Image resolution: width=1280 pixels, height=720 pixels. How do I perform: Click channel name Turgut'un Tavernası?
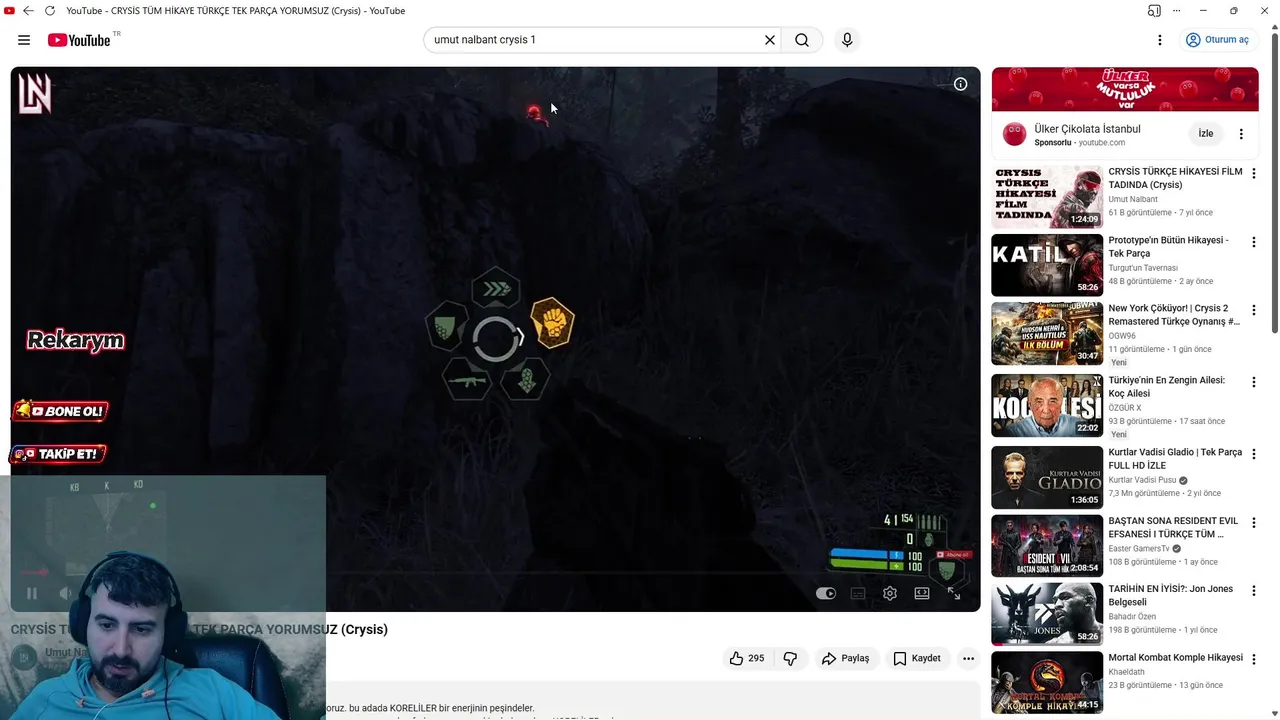1143,268
